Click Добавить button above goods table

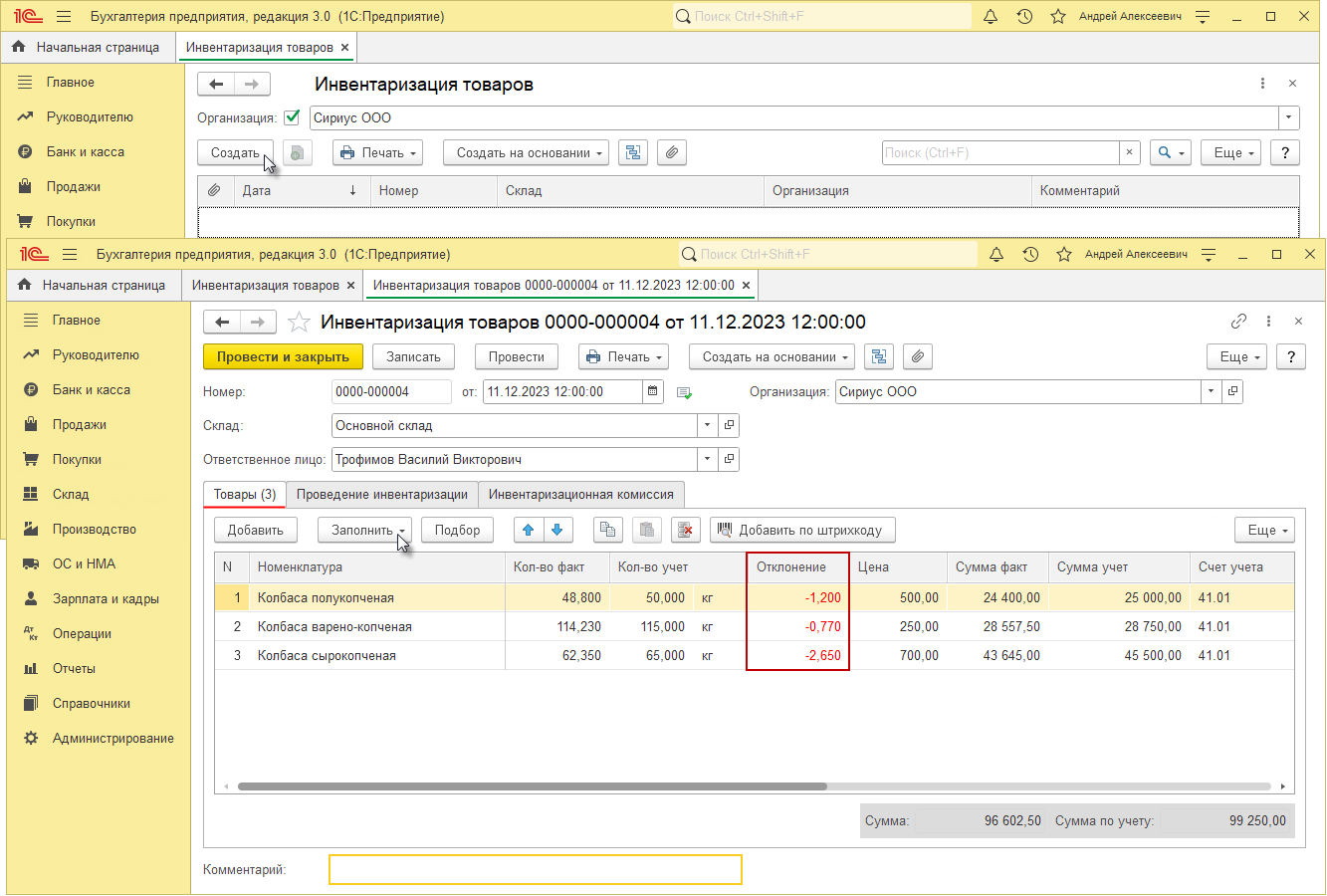[x=255, y=530]
